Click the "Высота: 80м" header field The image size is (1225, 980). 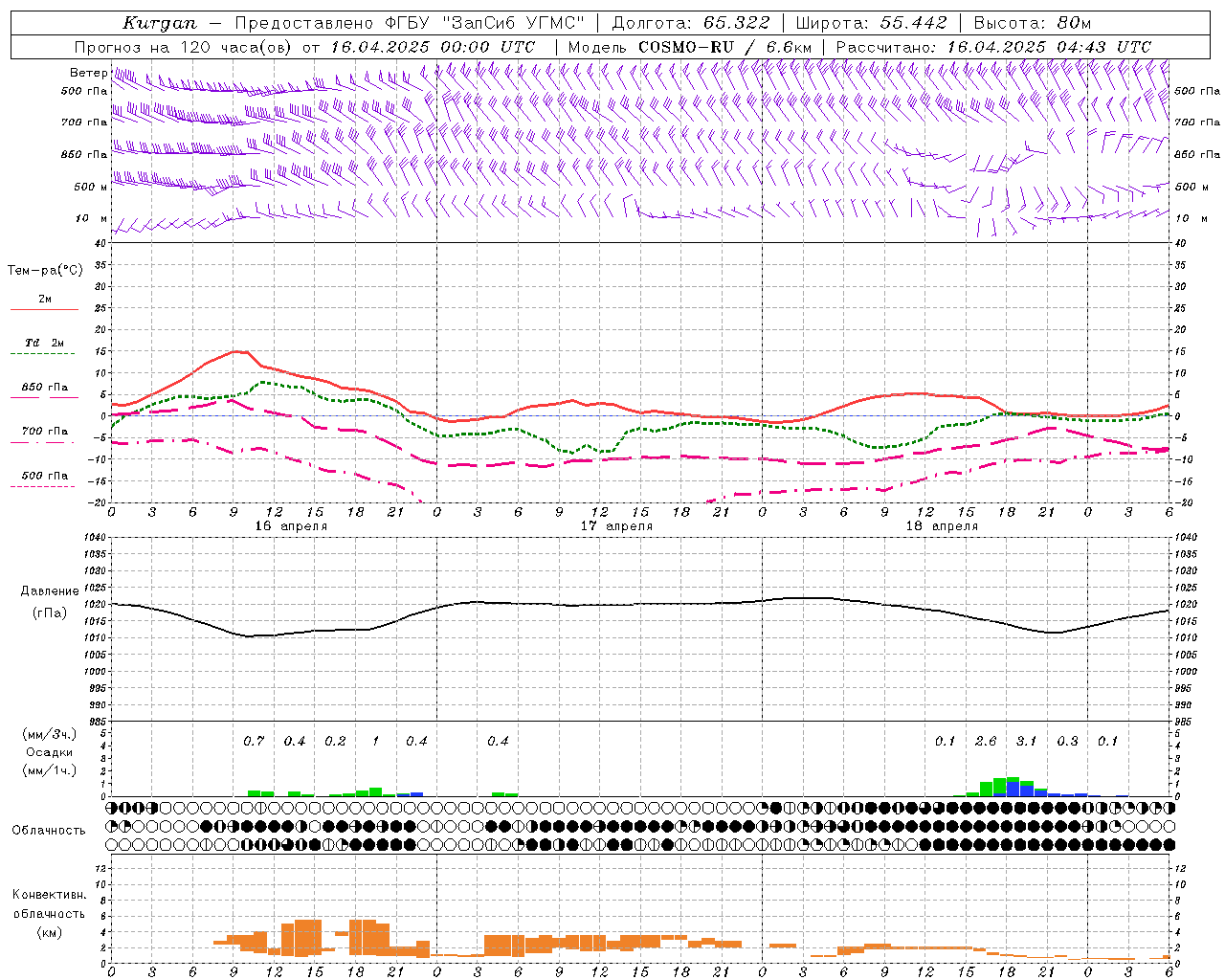coord(1032,23)
